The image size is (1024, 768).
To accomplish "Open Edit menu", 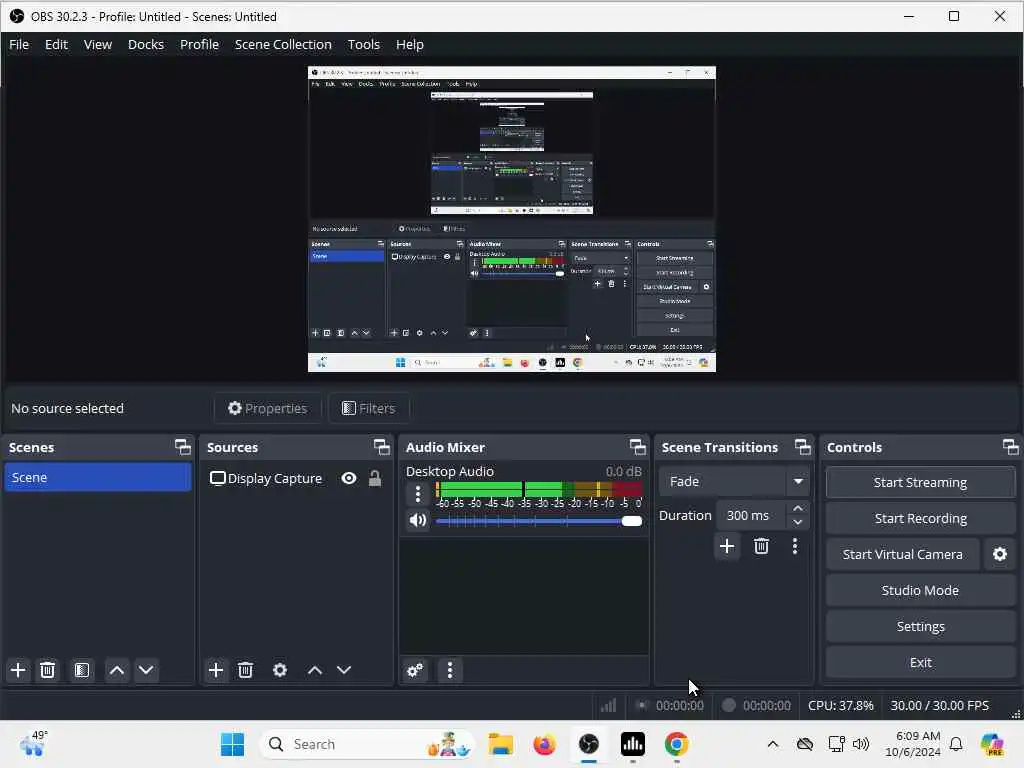I will coord(56,44).
